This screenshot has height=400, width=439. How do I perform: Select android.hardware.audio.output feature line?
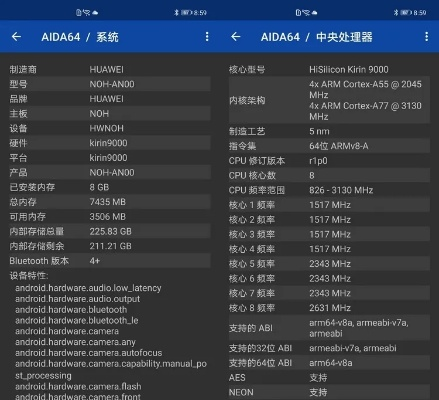click(x=78, y=299)
